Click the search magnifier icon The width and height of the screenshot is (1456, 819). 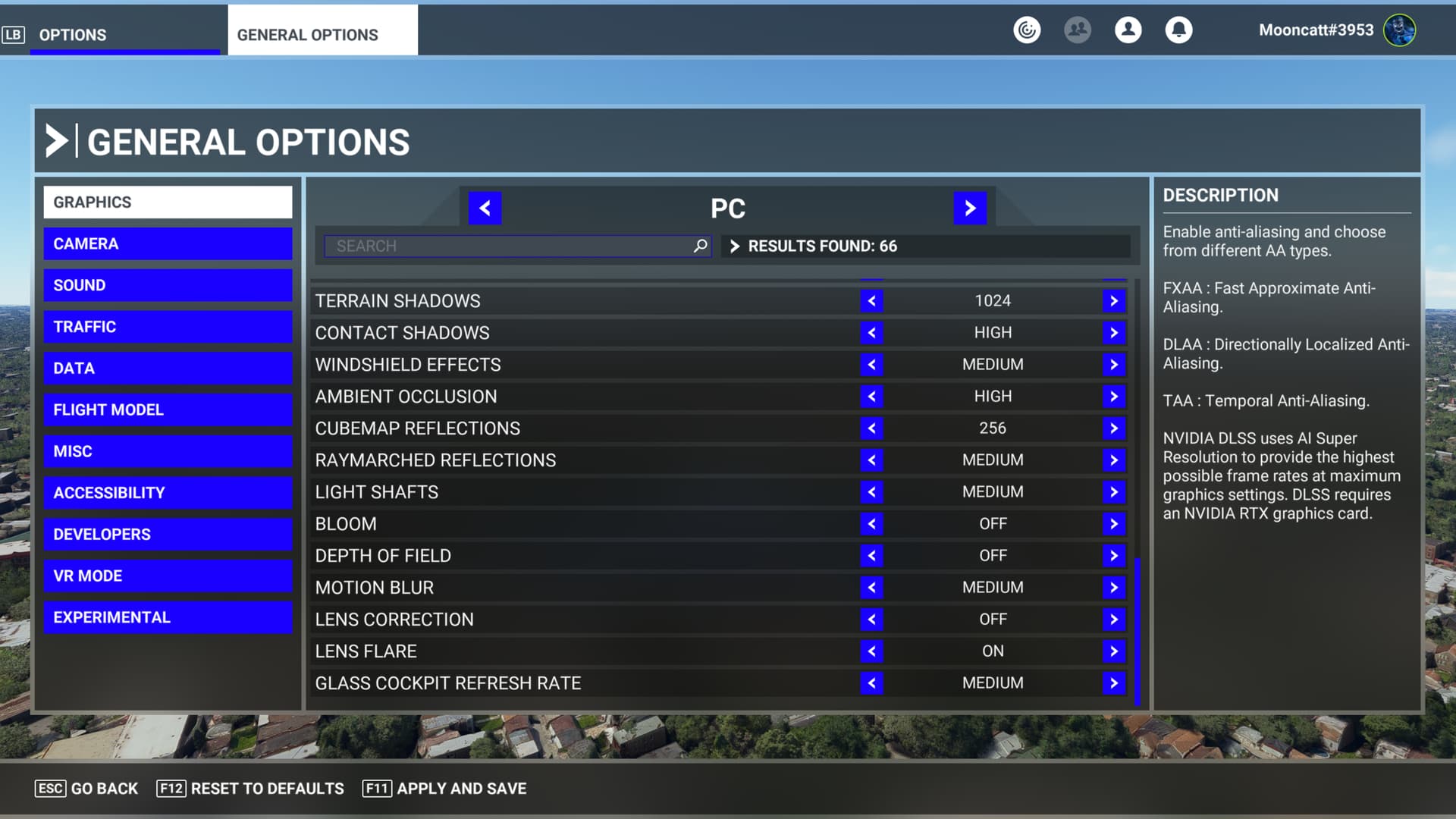coord(700,246)
